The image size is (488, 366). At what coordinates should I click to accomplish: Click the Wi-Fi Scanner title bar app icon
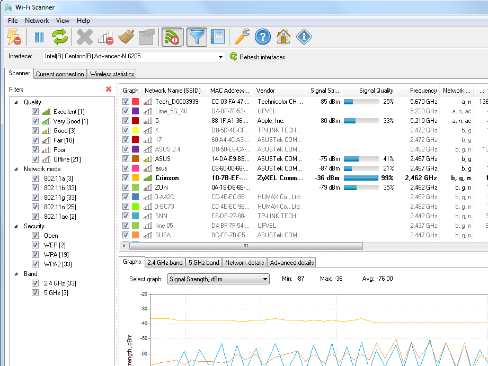[8, 7]
